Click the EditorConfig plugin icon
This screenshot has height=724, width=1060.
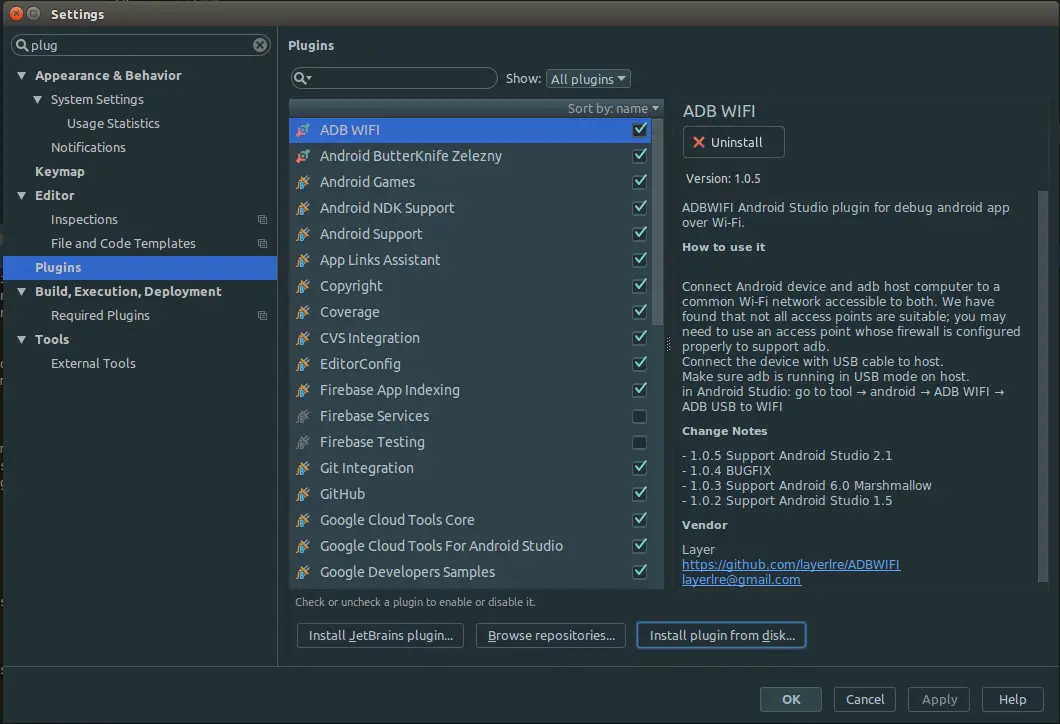(303, 364)
